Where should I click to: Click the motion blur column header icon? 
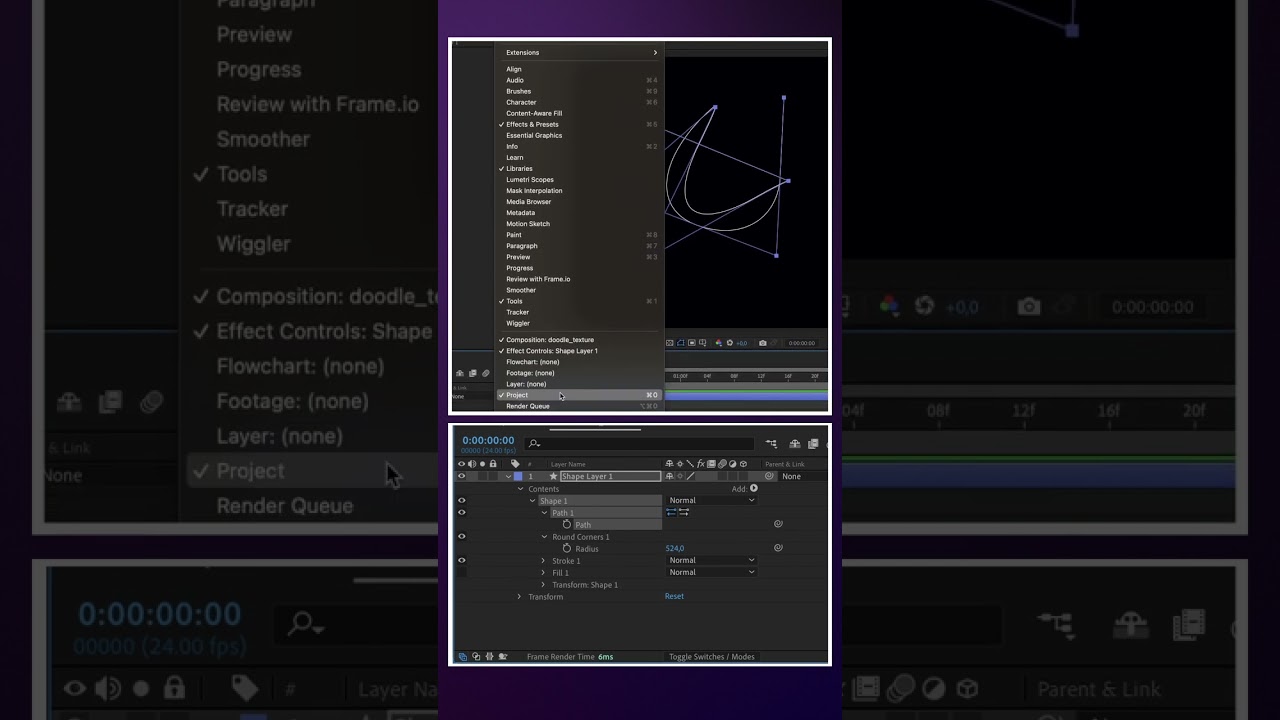click(722, 464)
